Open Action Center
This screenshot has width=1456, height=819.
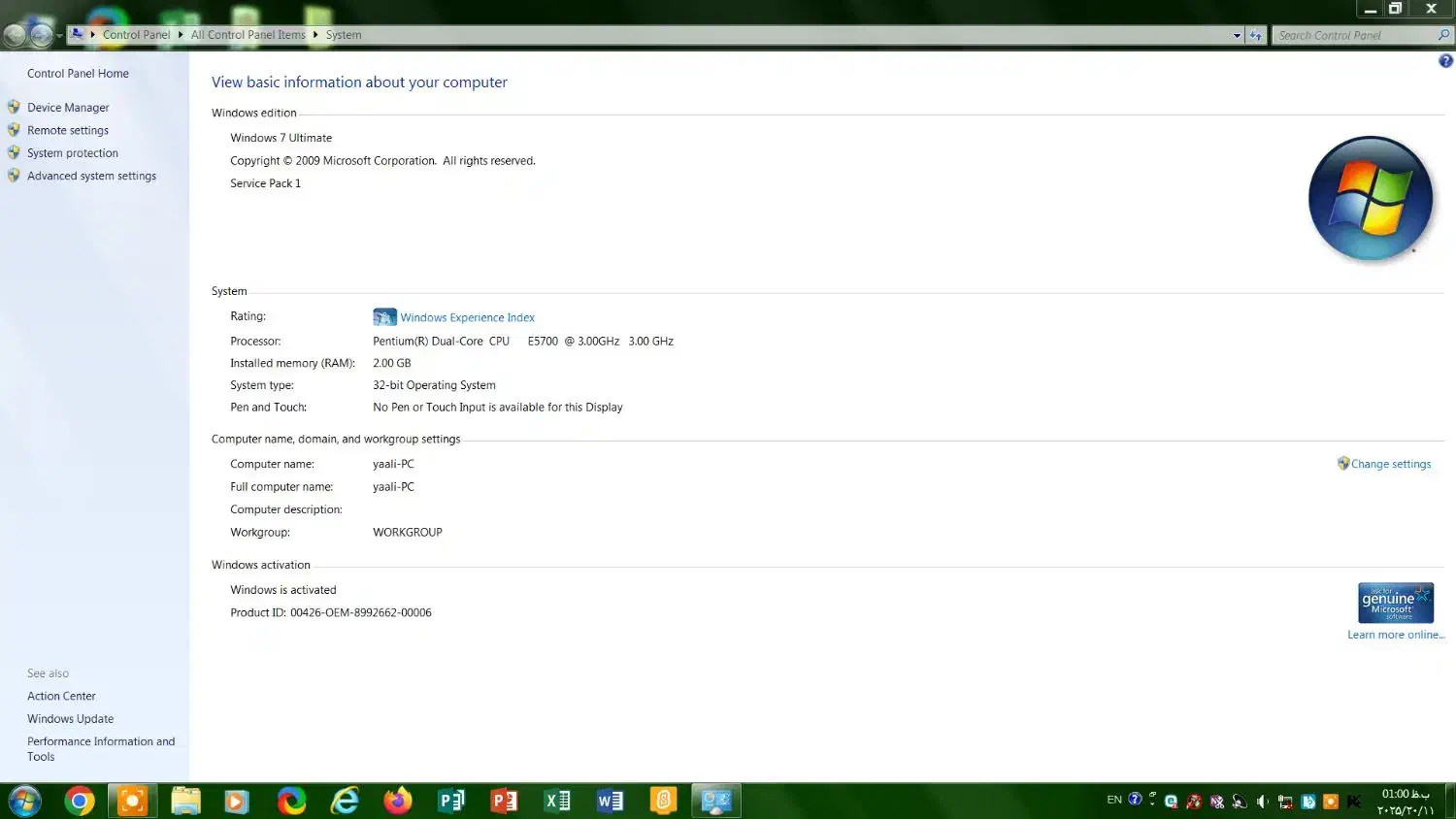(x=61, y=696)
